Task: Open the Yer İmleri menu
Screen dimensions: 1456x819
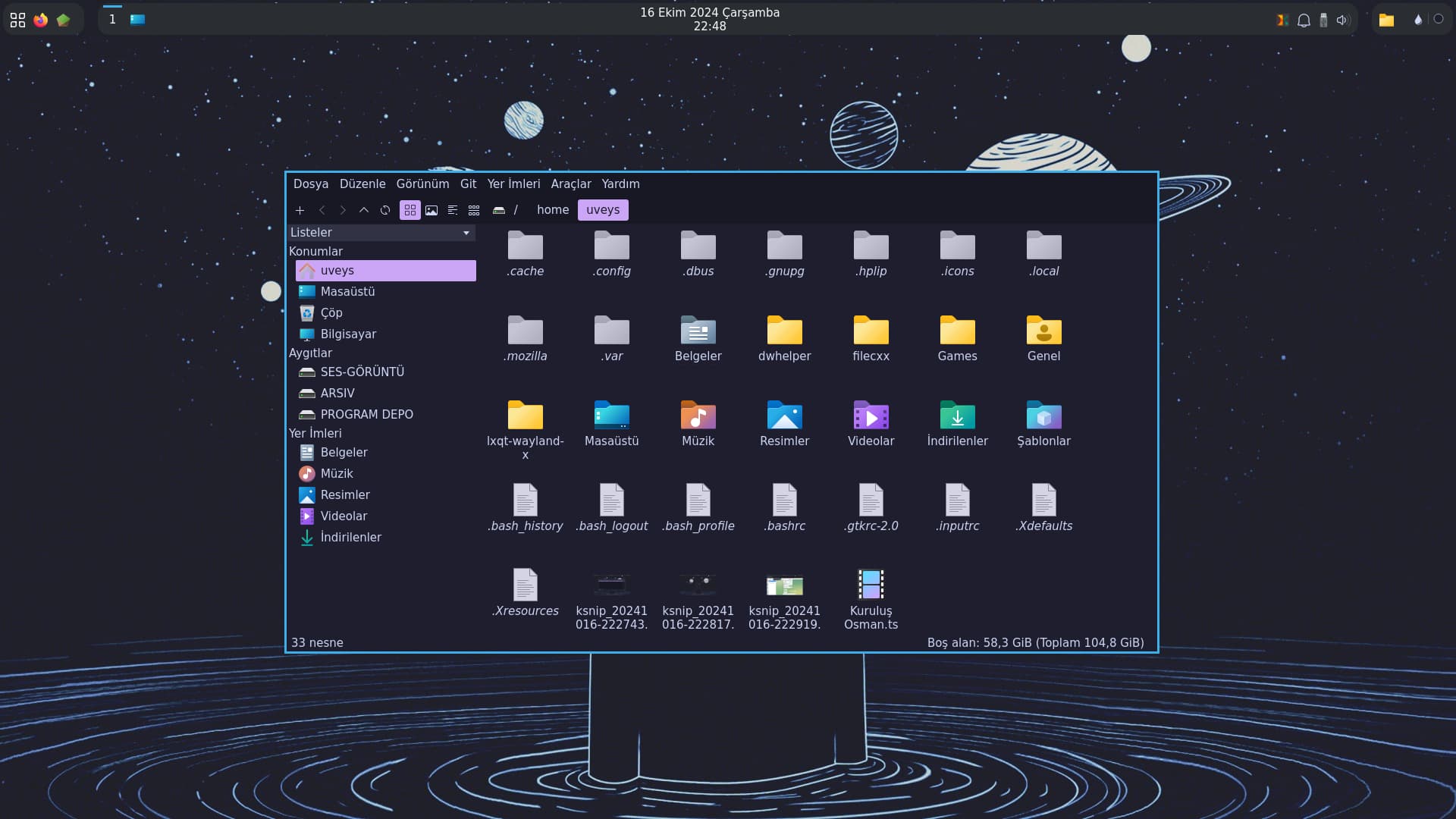Action: click(513, 184)
